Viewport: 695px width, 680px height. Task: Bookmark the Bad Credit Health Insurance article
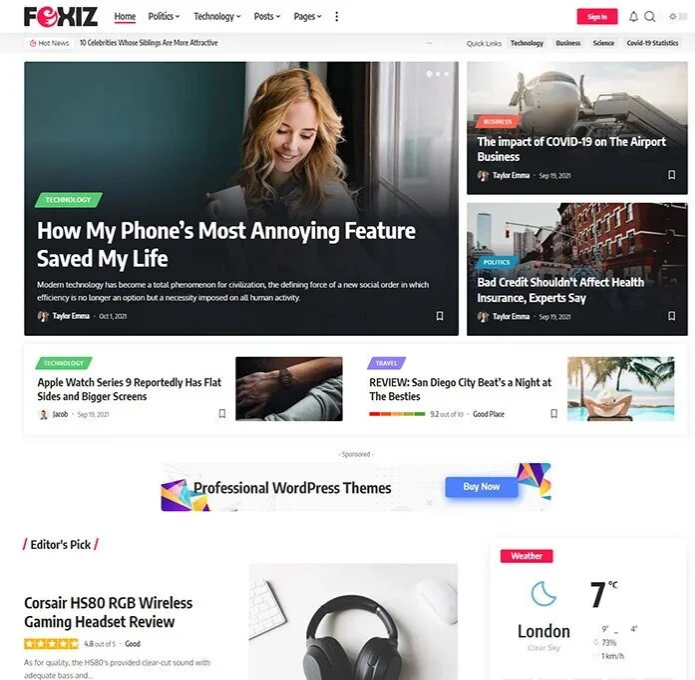click(672, 316)
